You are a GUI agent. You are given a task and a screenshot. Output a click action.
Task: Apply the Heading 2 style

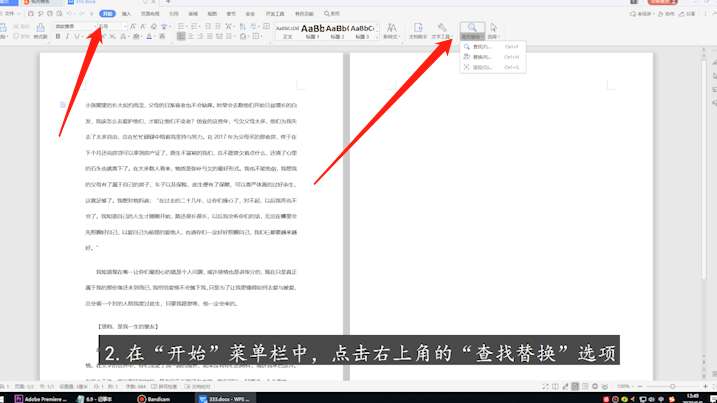point(337,30)
